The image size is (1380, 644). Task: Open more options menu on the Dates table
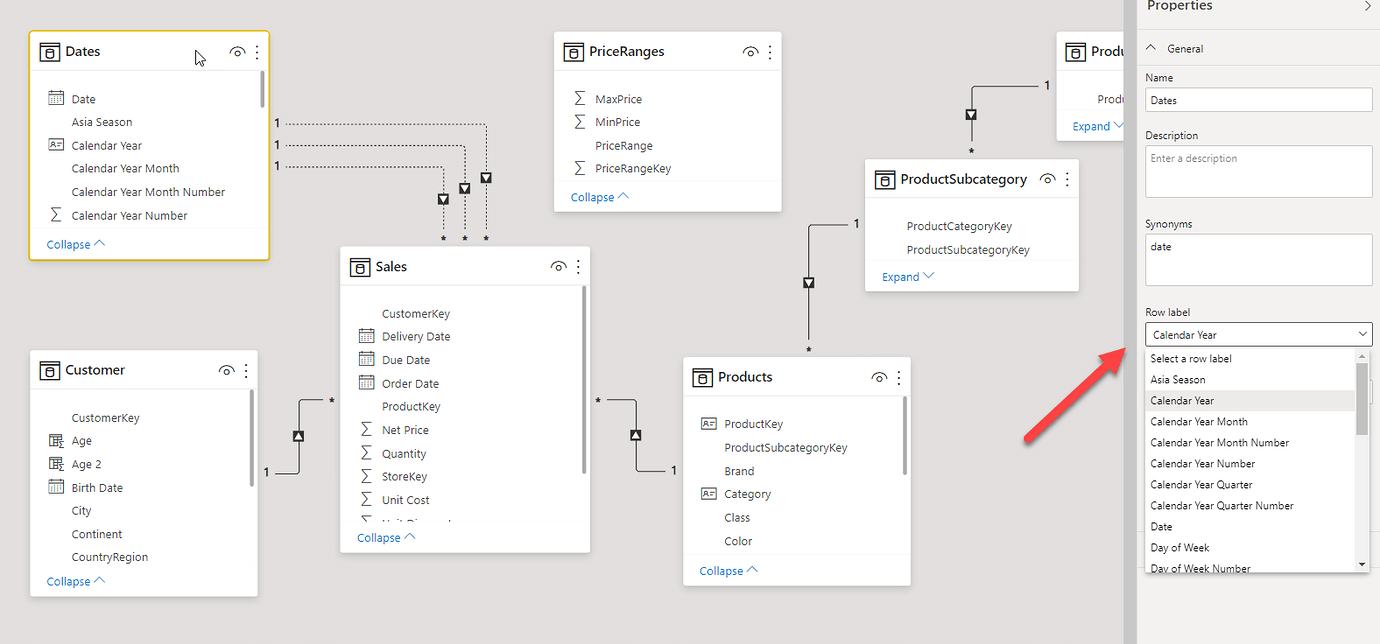click(257, 51)
